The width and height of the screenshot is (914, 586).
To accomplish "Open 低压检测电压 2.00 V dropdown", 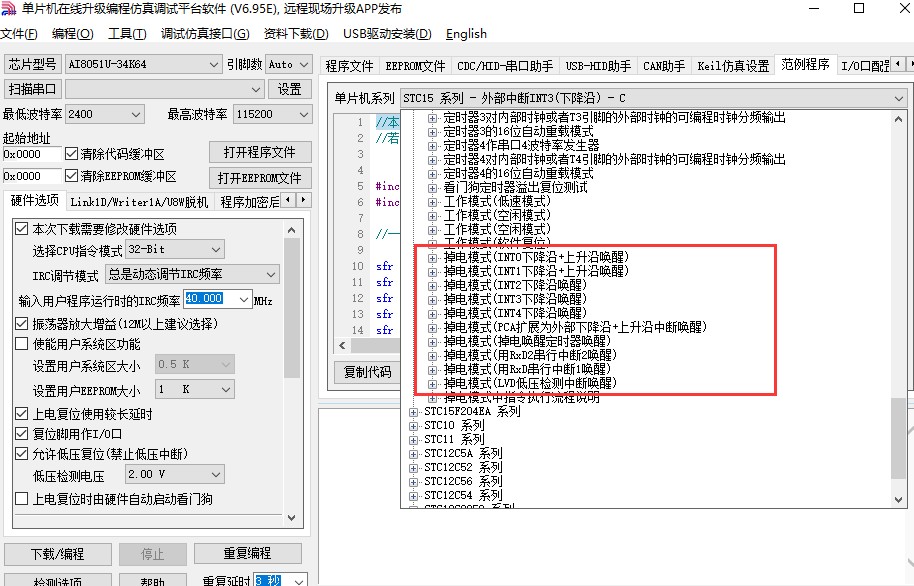I will tap(175, 475).
